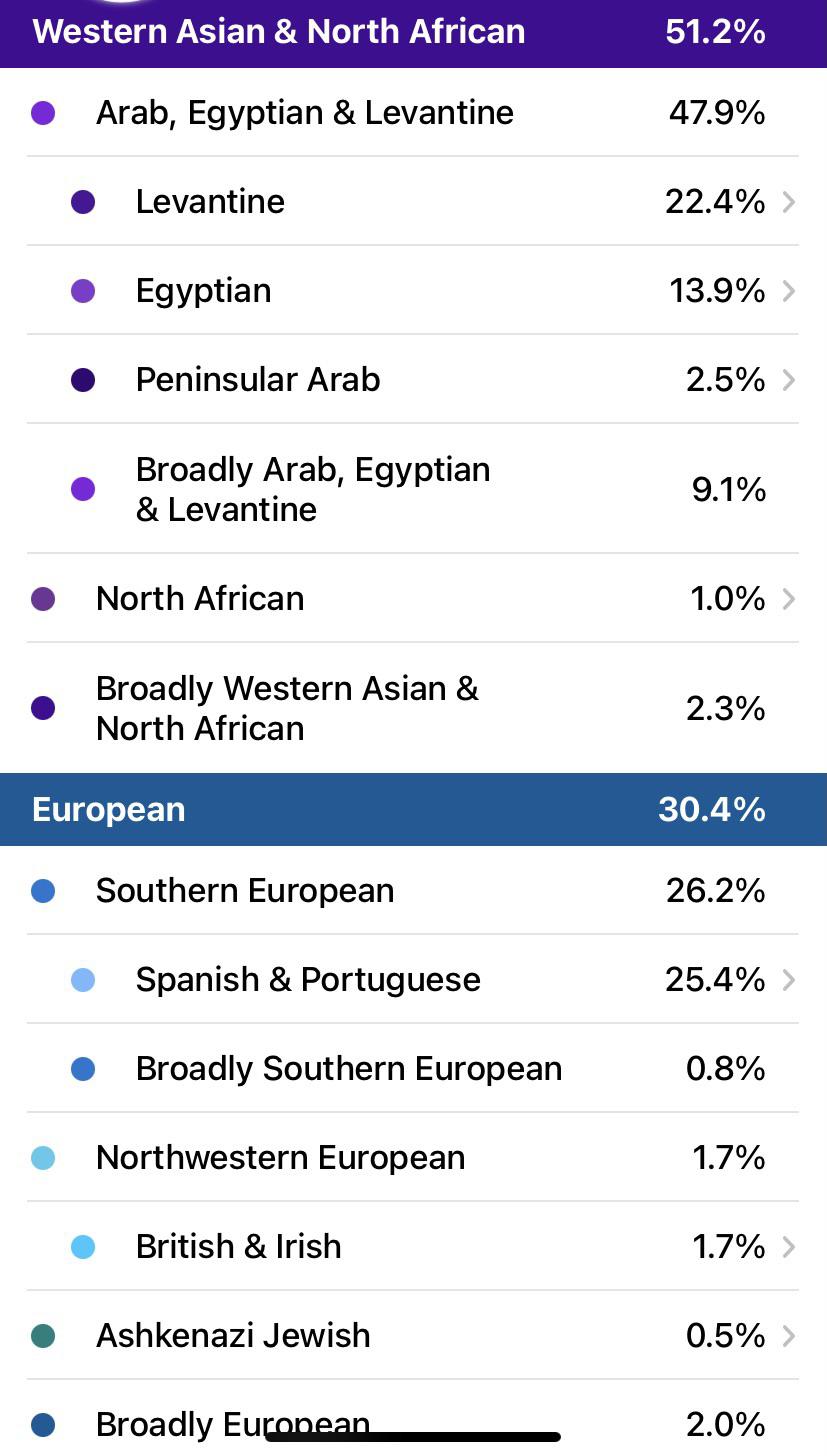View North African ancestry details
The width and height of the screenshot is (827, 1456).
point(788,598)
